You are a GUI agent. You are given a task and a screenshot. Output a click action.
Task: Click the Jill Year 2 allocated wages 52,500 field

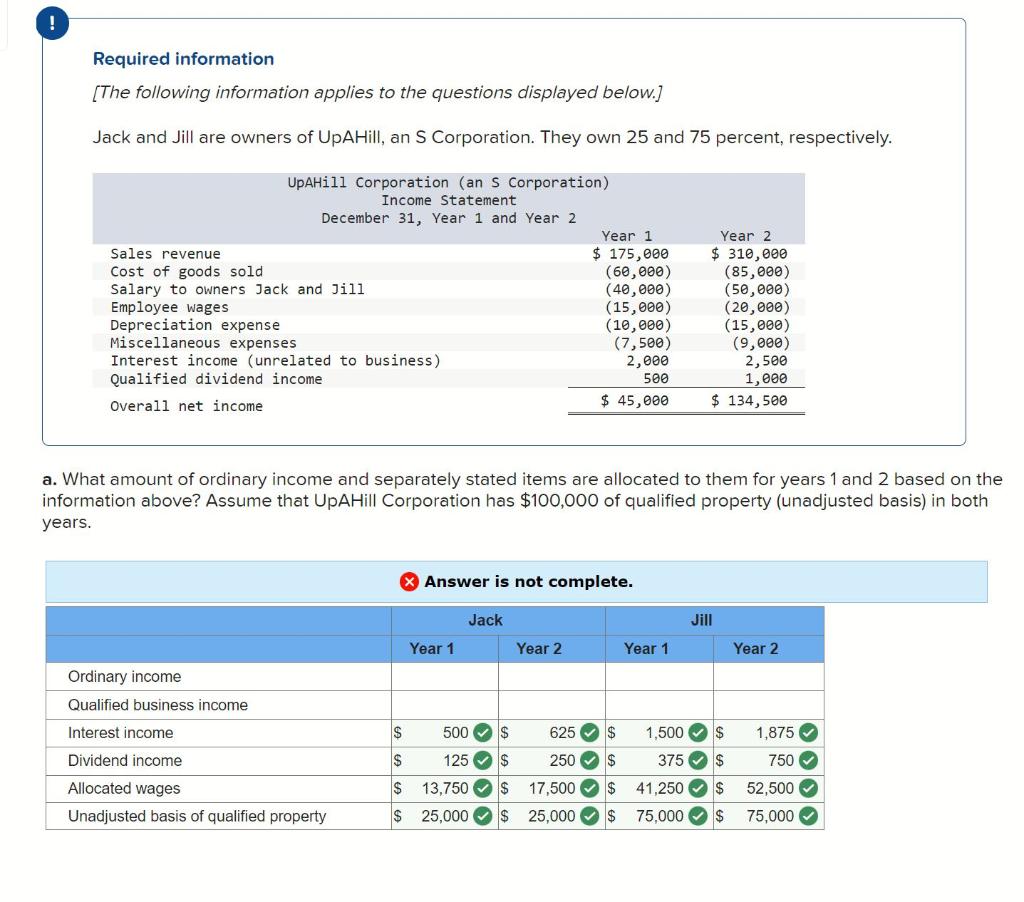[x=769, y=788]
